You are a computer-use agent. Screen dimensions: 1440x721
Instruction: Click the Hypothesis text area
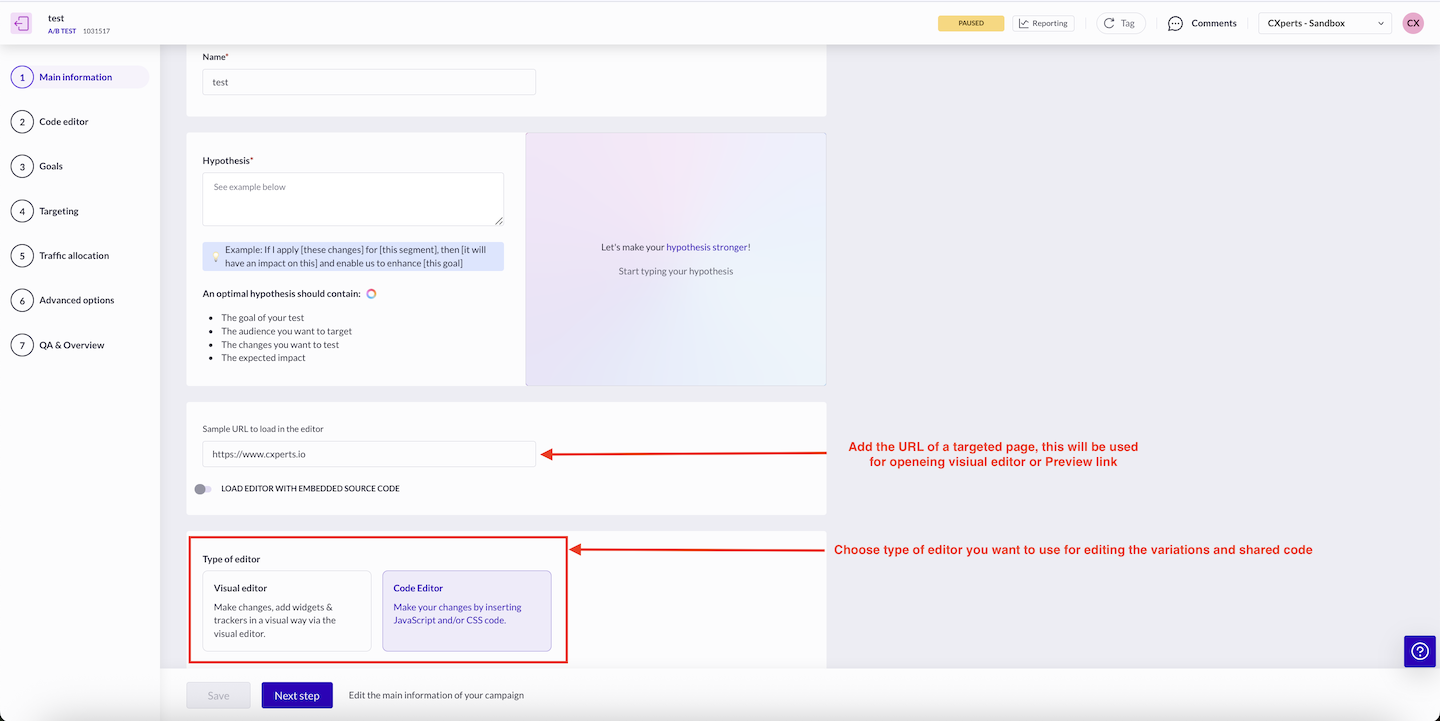point(353,199)
